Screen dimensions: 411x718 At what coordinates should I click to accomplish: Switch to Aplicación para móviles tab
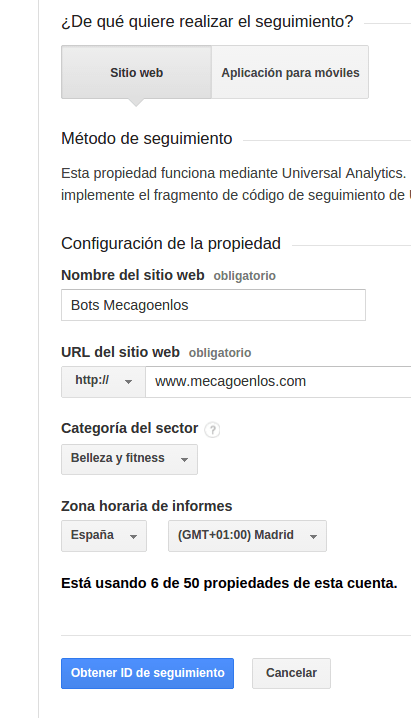(x=290, y=72)
